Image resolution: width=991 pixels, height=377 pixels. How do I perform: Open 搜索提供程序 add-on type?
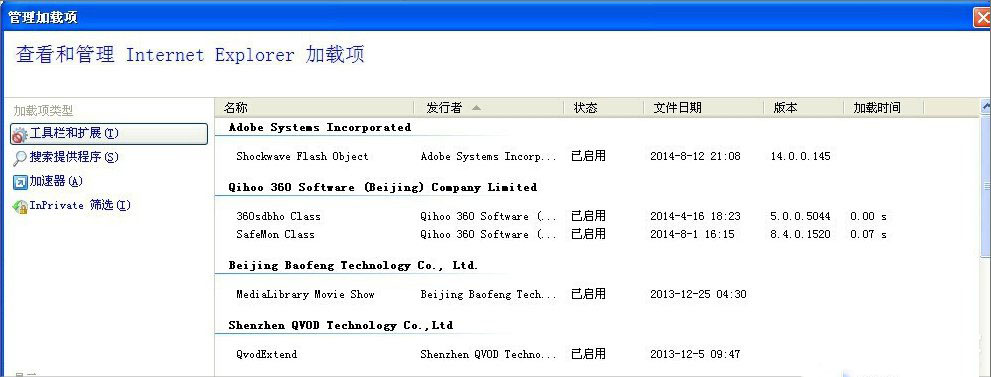pyautogui.click(x=74, y=157)
